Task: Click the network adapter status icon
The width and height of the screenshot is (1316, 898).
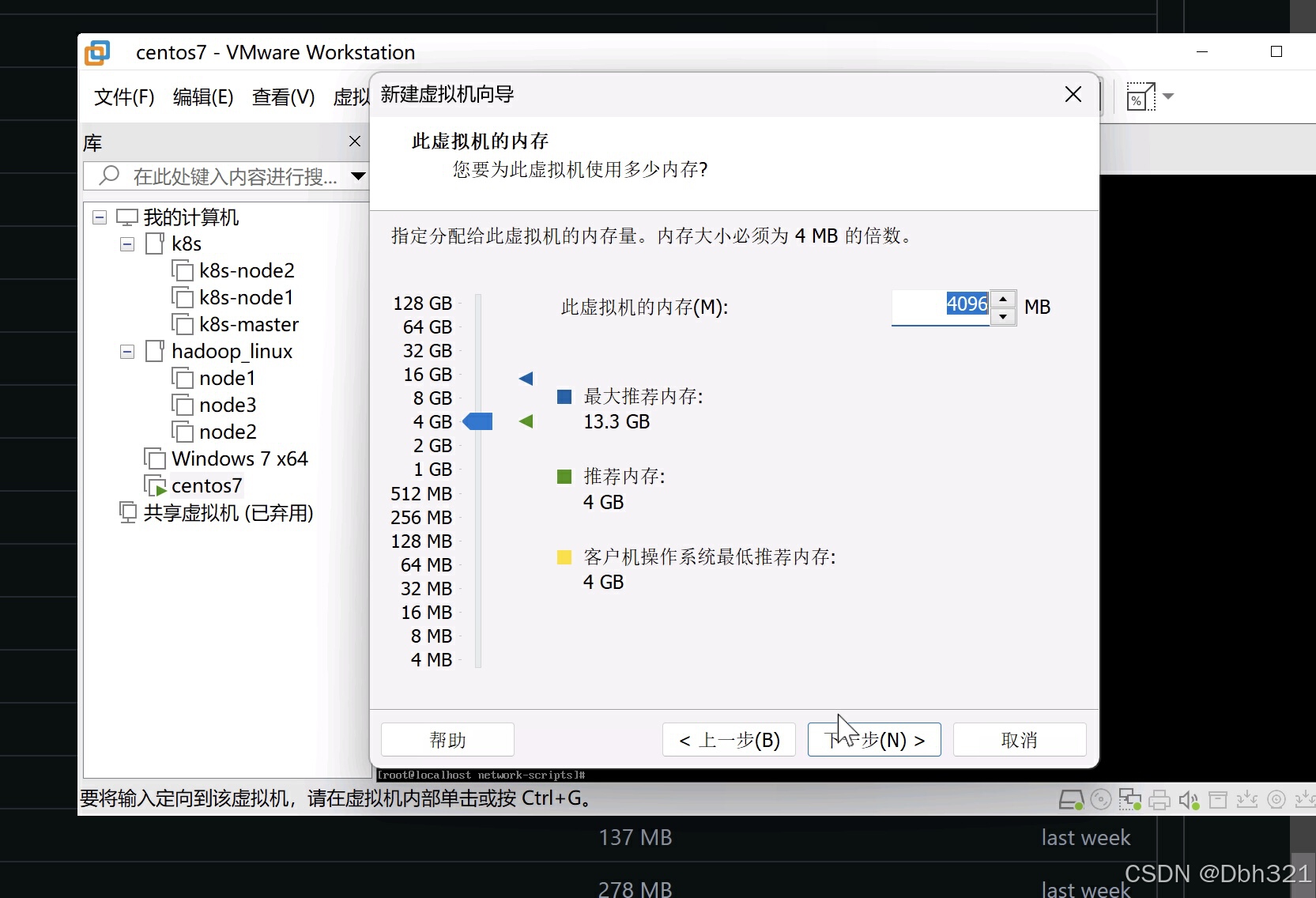Action: [1130, 800]
